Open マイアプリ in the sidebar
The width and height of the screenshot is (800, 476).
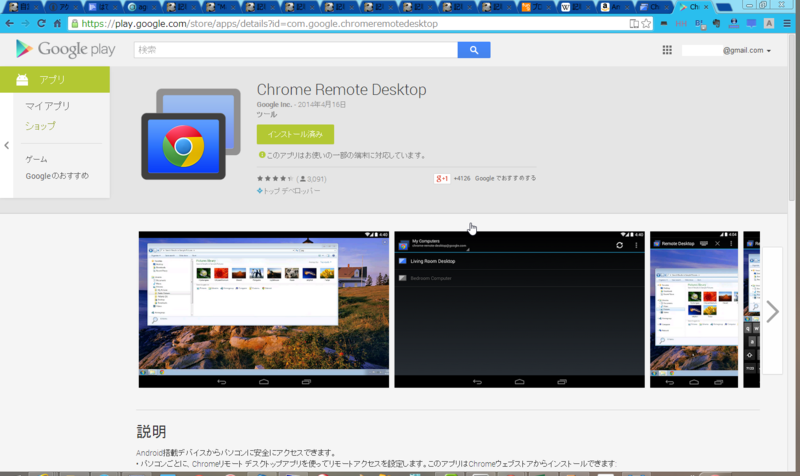[x=47, y=106]
